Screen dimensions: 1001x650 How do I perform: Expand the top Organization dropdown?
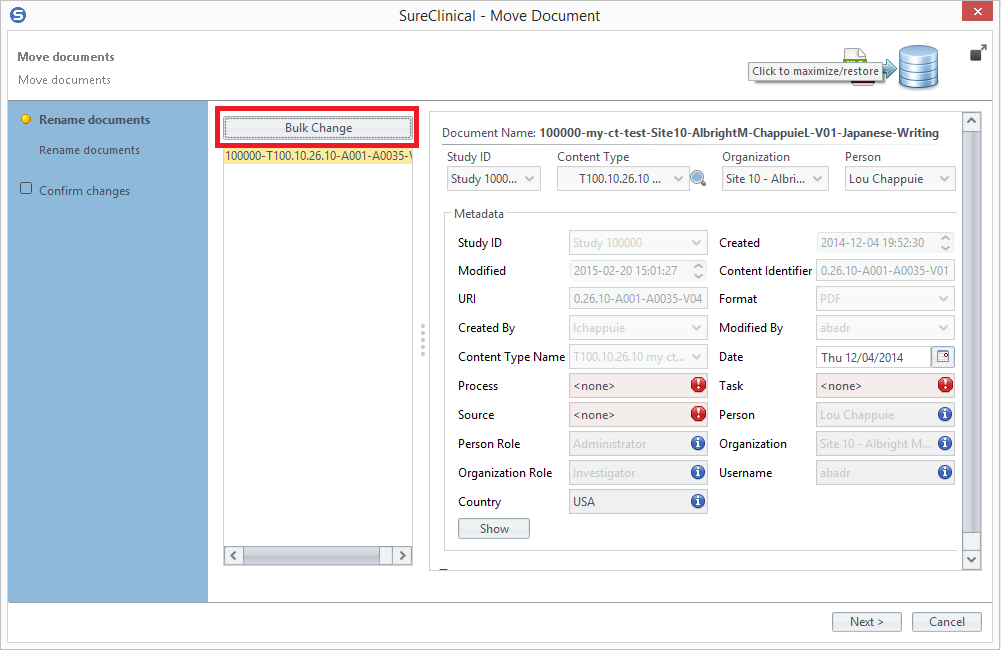(775, 179)
